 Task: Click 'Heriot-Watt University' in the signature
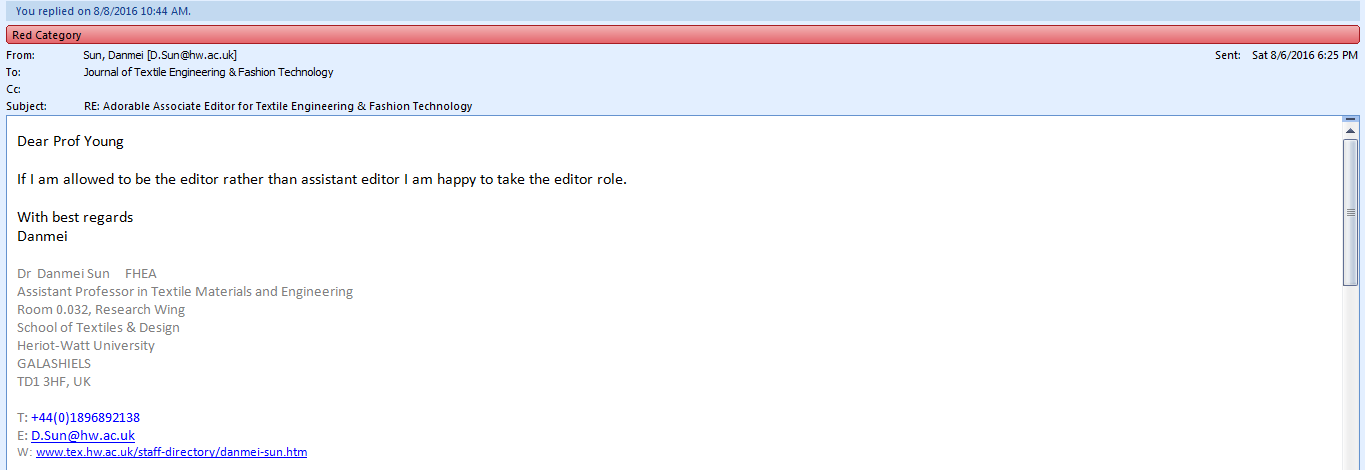click(x=86, y=346)
